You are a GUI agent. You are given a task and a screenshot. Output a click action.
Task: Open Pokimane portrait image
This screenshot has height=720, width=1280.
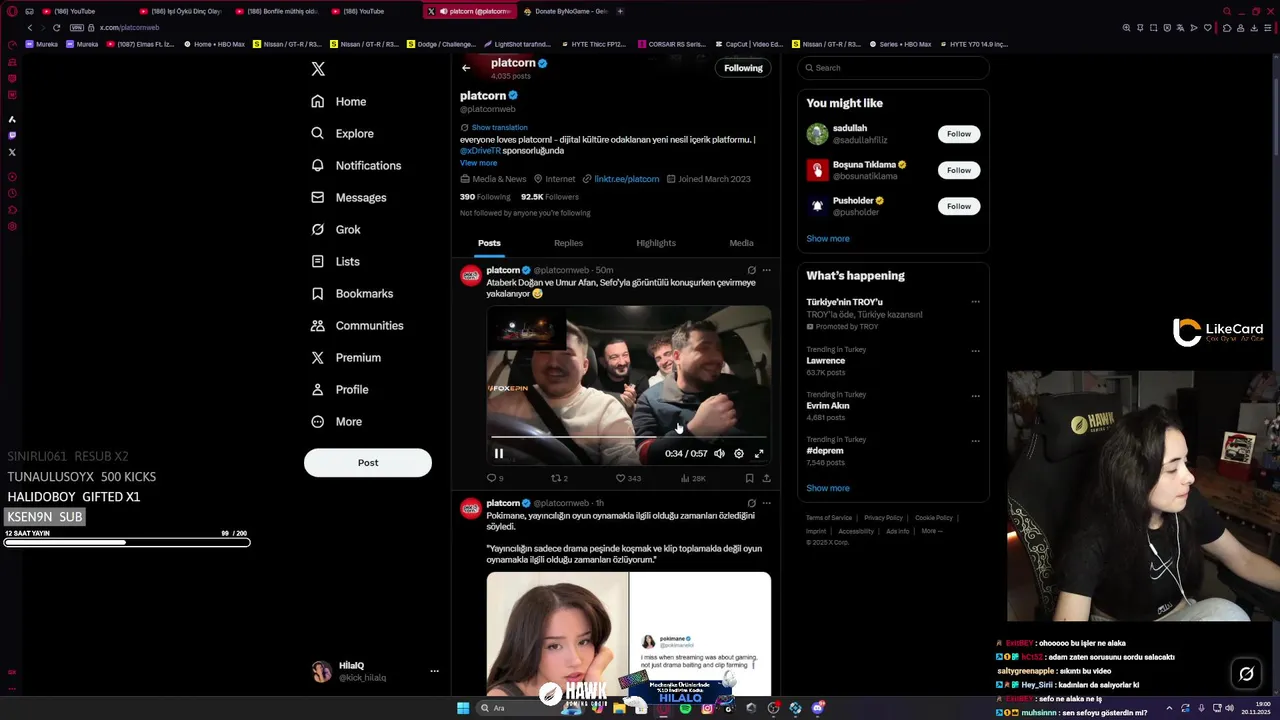pyautogui.click(x=557, y=634)
